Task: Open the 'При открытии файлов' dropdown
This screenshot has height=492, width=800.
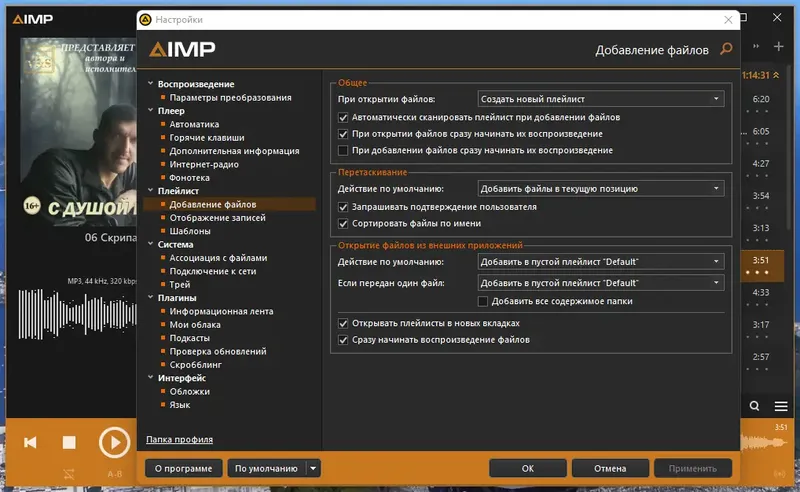Action: click(x=601, y=99)
